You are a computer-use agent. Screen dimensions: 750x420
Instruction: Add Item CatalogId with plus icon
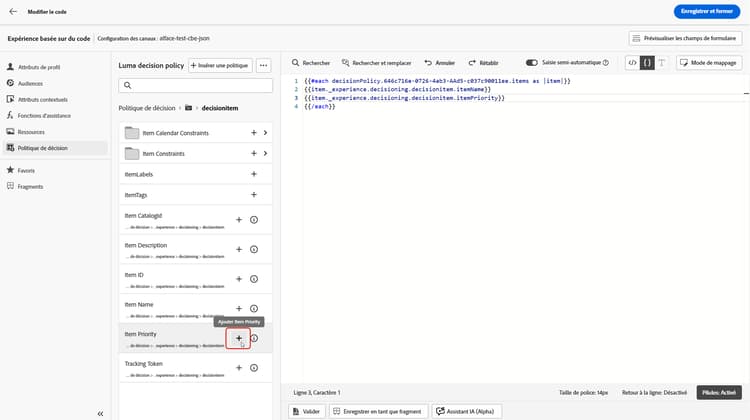239,220
